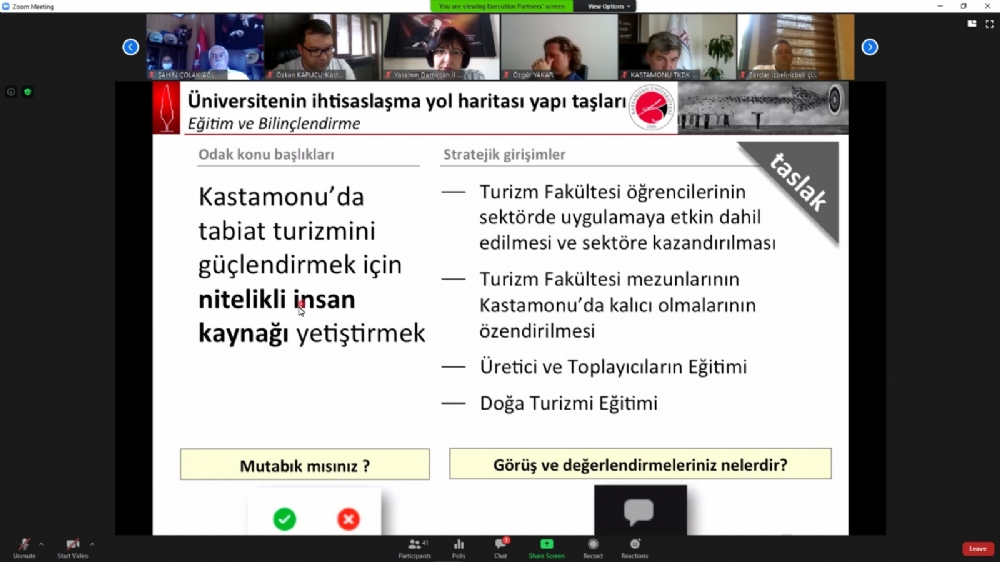
Task: Open the meeting info icon
Action: click(x=12, y=92)
